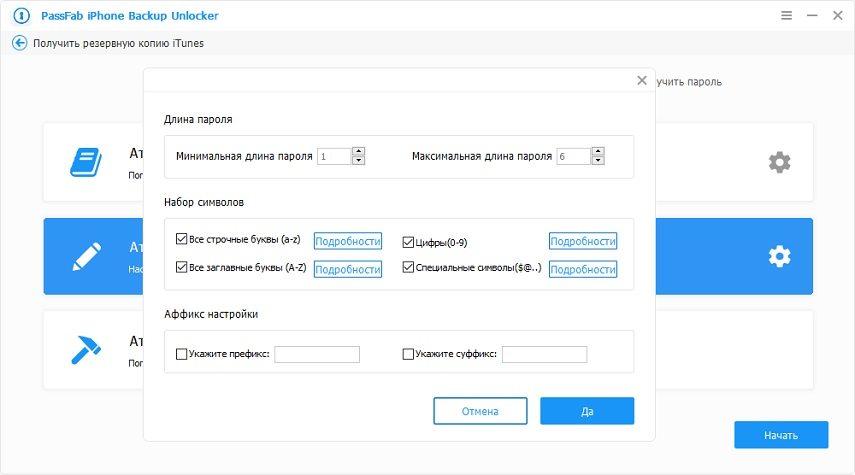The height and width of the screenshot is (475, 855).
Task: Enable the specify prefix checkbox
Action: point(182,354)
